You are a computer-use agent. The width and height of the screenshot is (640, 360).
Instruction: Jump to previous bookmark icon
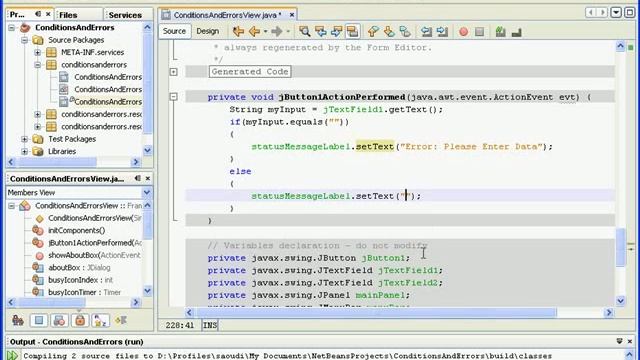click(373, 31)
